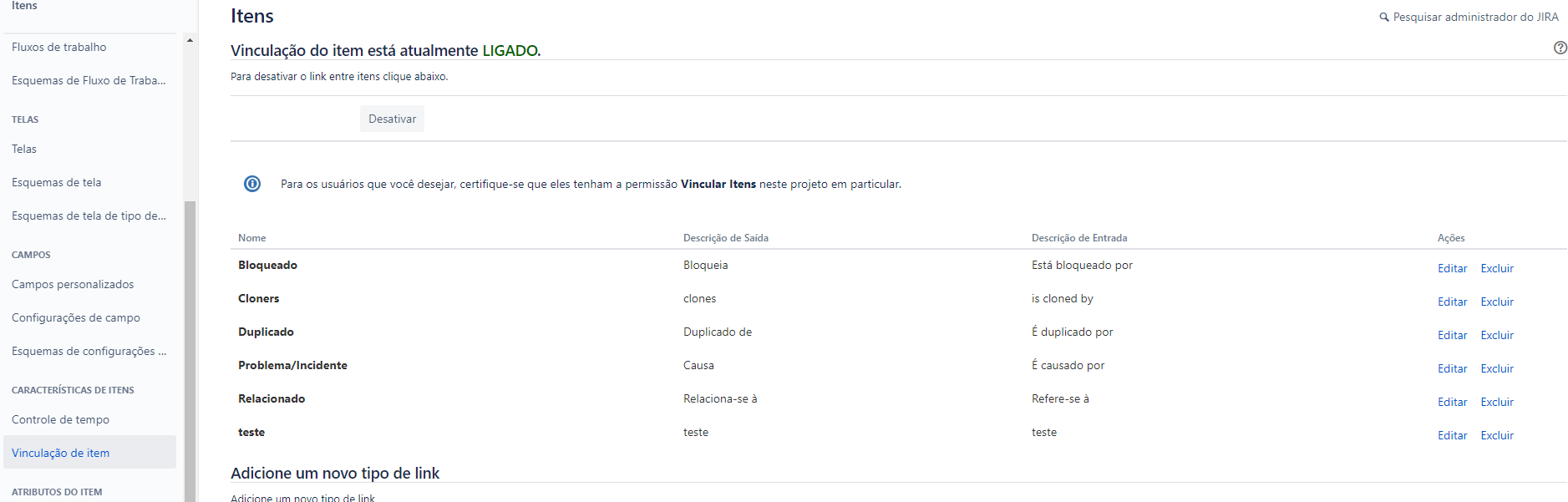This screenshot has width=1568, height=502.
Task: Click the Descrição de Entrada column header
Action: point(1078,238)
